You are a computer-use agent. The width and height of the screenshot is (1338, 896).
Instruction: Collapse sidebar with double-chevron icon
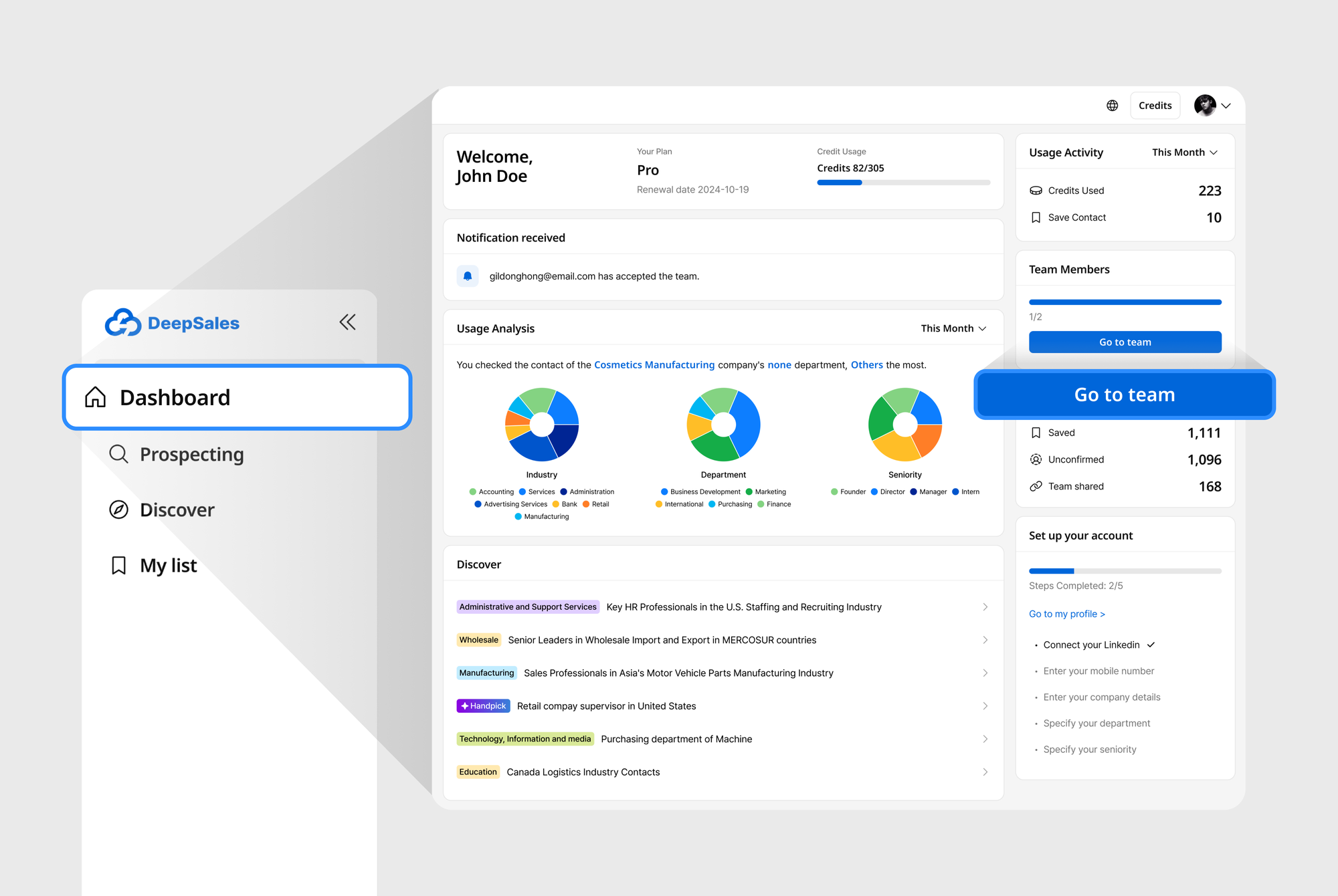[347, 322]
